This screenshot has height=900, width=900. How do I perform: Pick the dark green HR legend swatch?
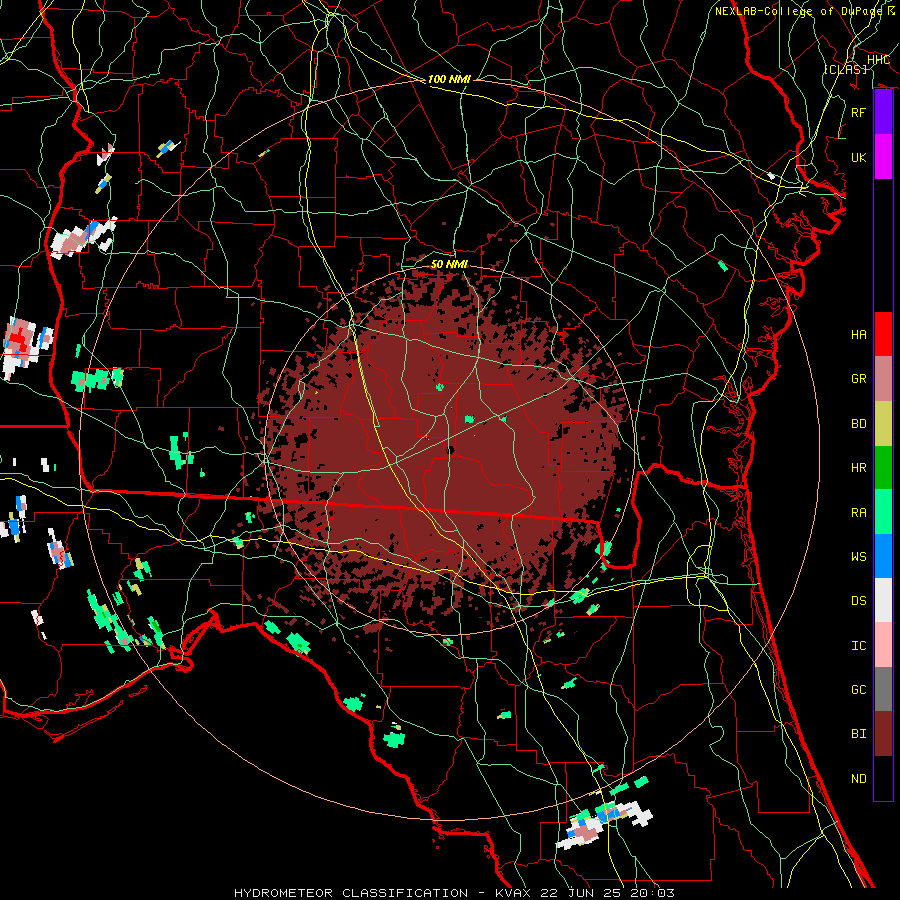pyautogui.click(x=883, y=468)
